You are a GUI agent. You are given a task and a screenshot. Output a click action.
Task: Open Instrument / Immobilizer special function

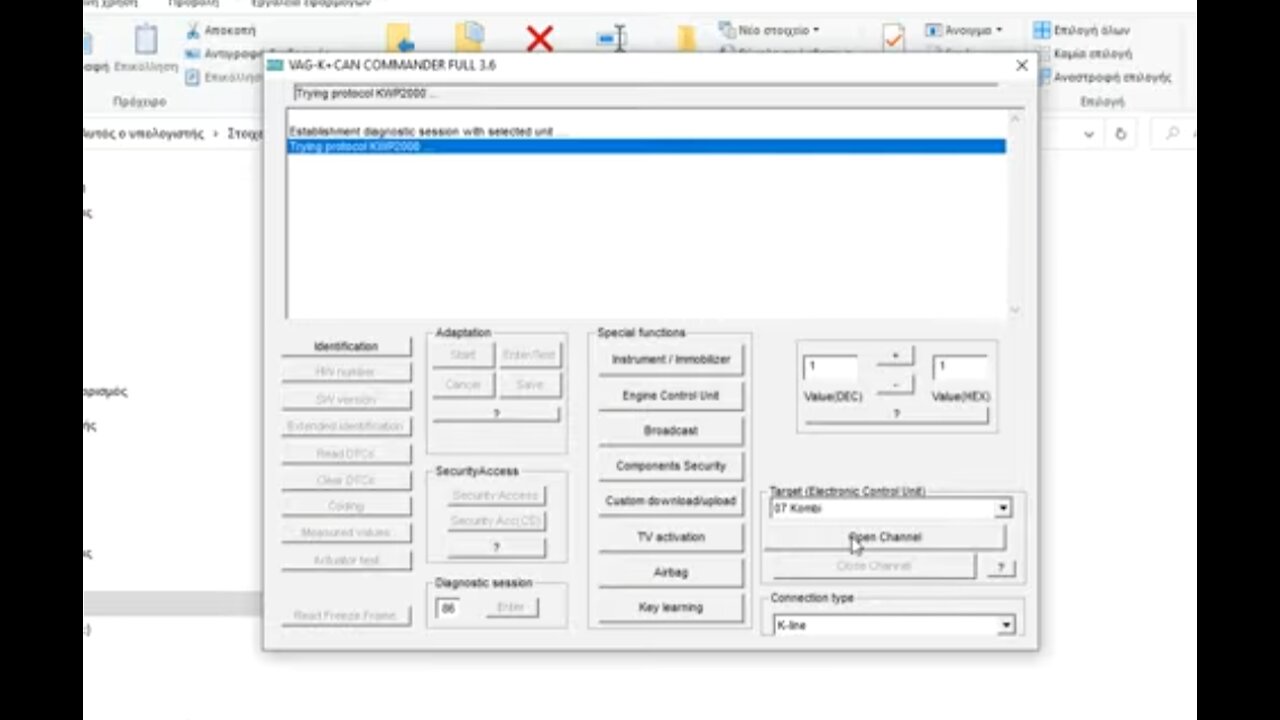click(x=671, y=360)
